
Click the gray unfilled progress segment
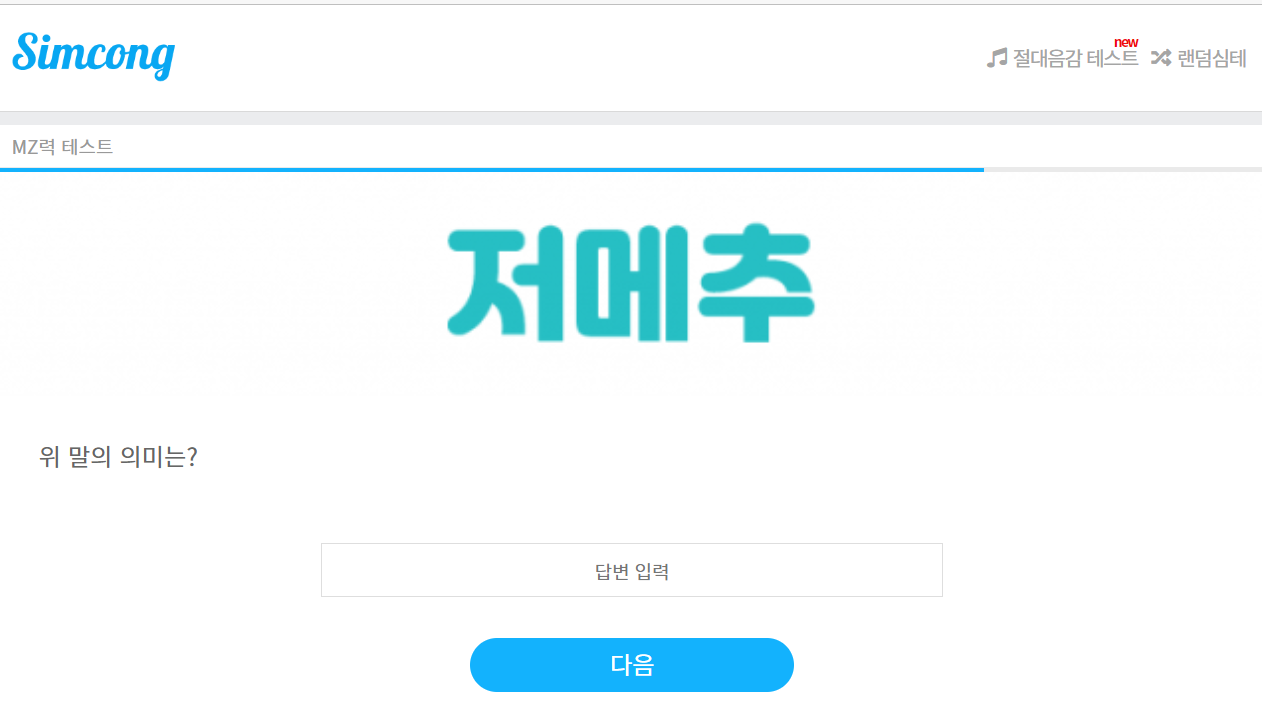click(1123, 170)
